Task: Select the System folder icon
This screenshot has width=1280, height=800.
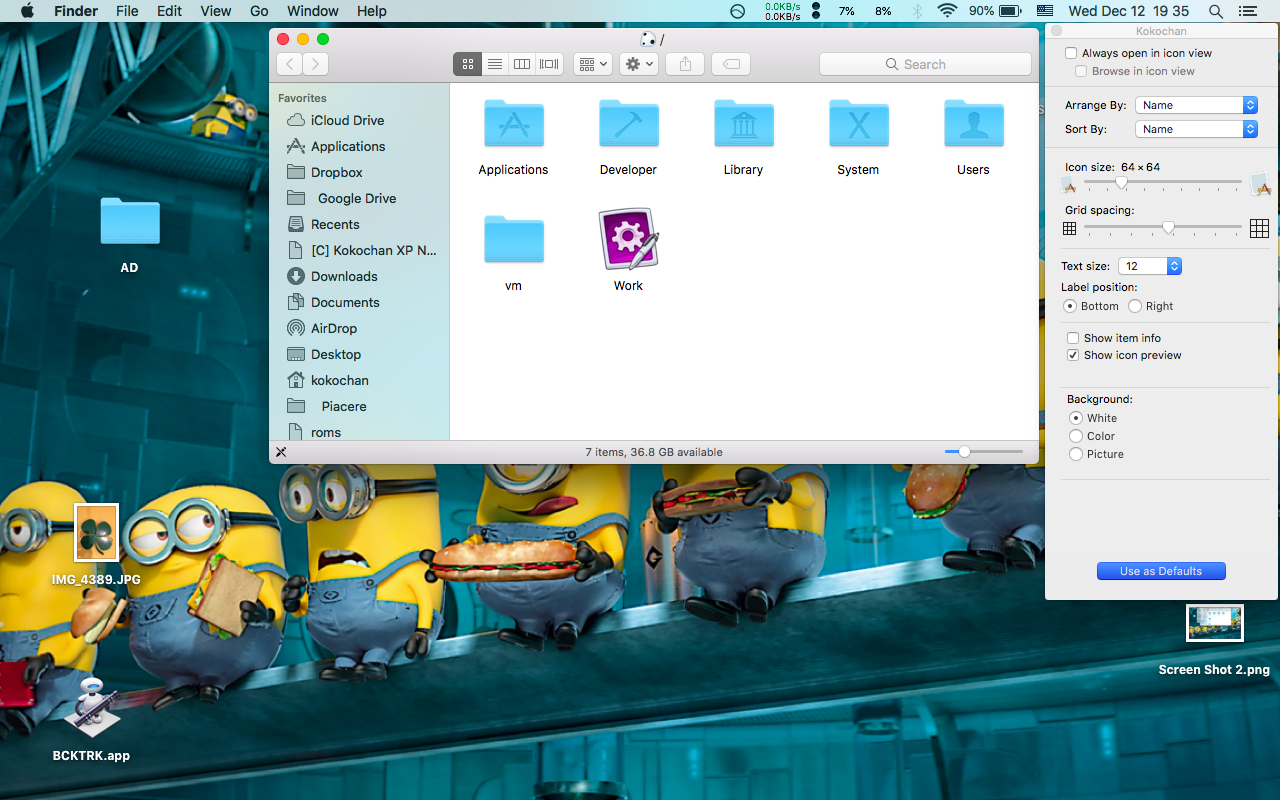Action: tap(858, 123)
